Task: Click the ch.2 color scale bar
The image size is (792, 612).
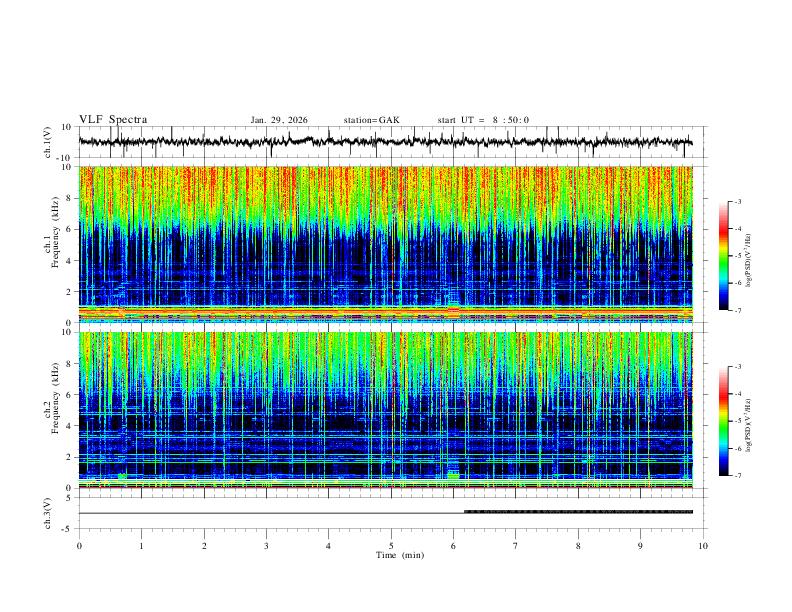Action: pyautogui.click(x=723, y=421)
